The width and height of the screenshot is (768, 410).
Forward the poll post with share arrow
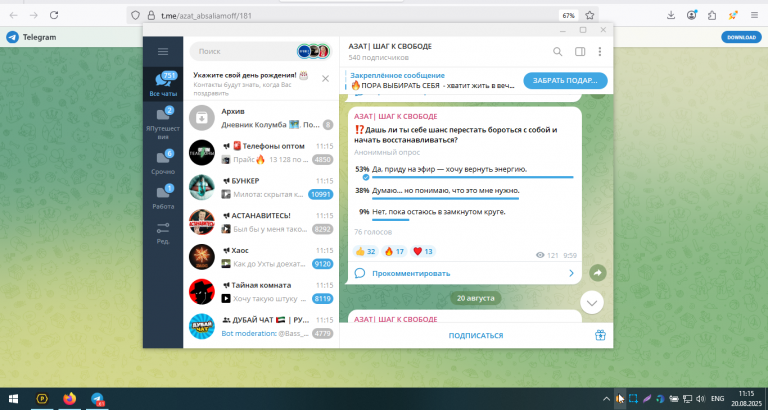[x=598, y=273]
